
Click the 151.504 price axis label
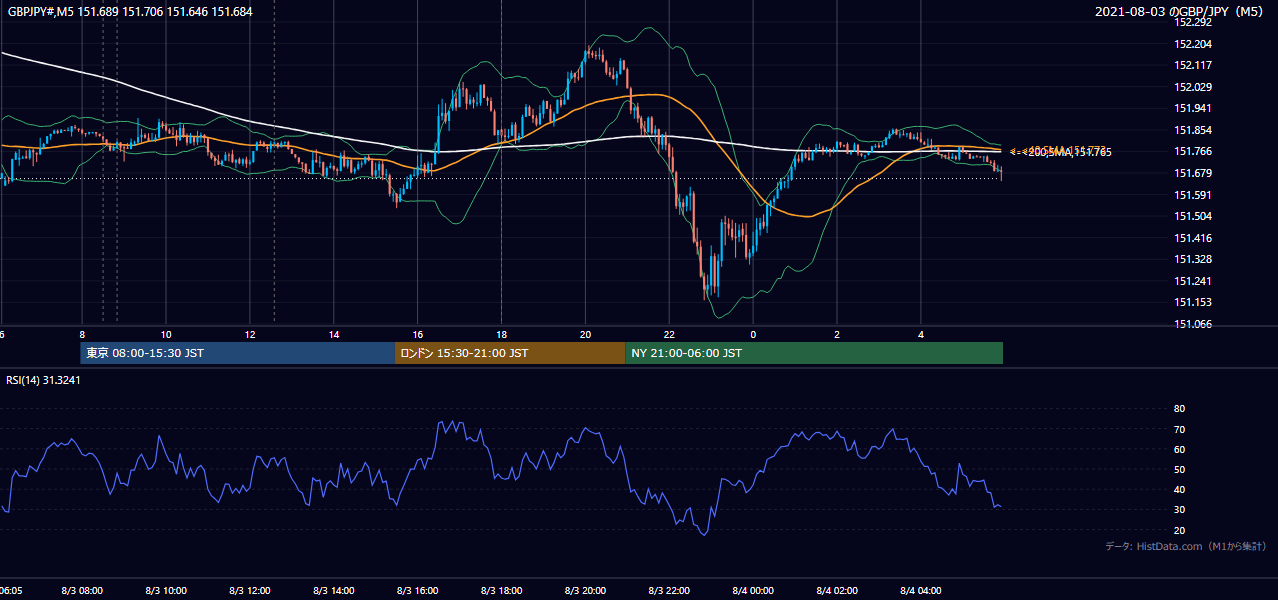(1194, 216)
